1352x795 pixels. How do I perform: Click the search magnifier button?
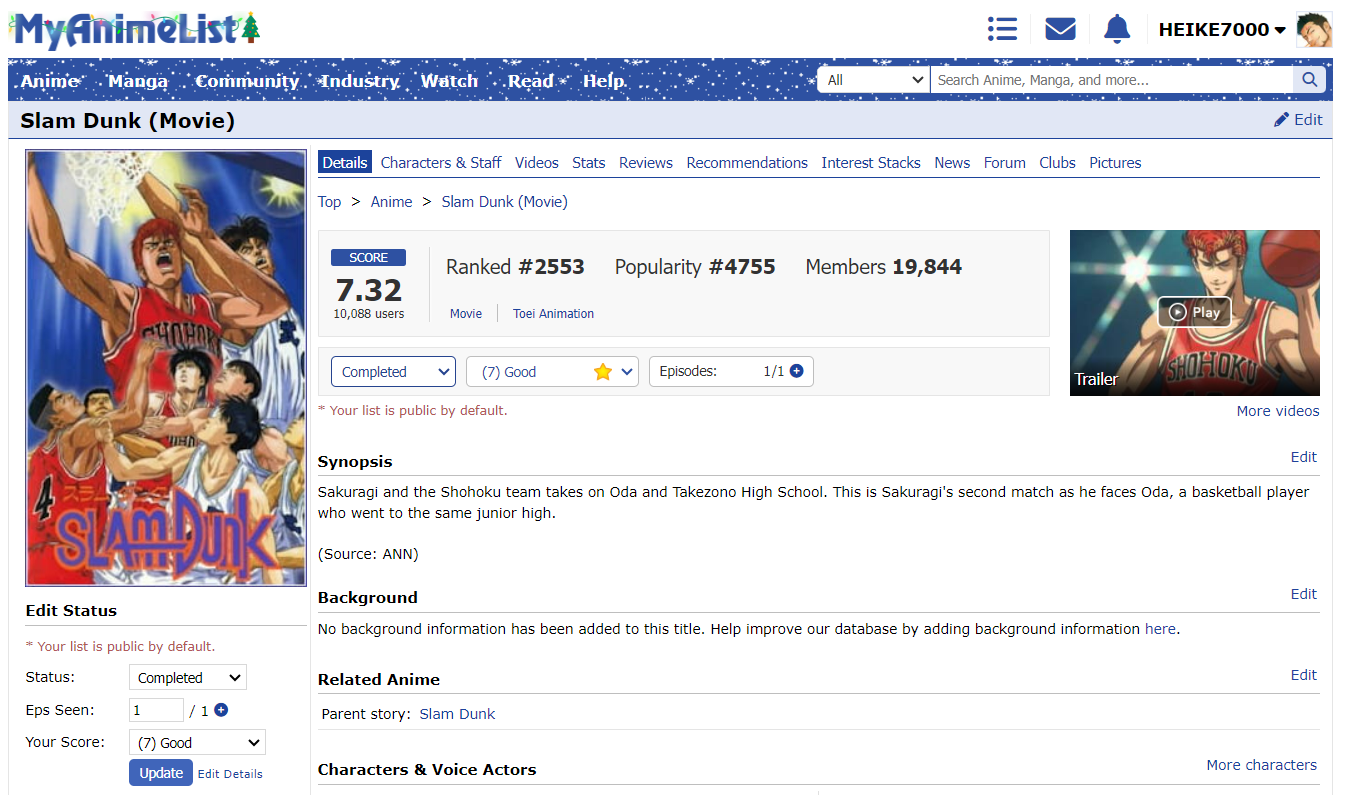click(x=1309, y=80)
